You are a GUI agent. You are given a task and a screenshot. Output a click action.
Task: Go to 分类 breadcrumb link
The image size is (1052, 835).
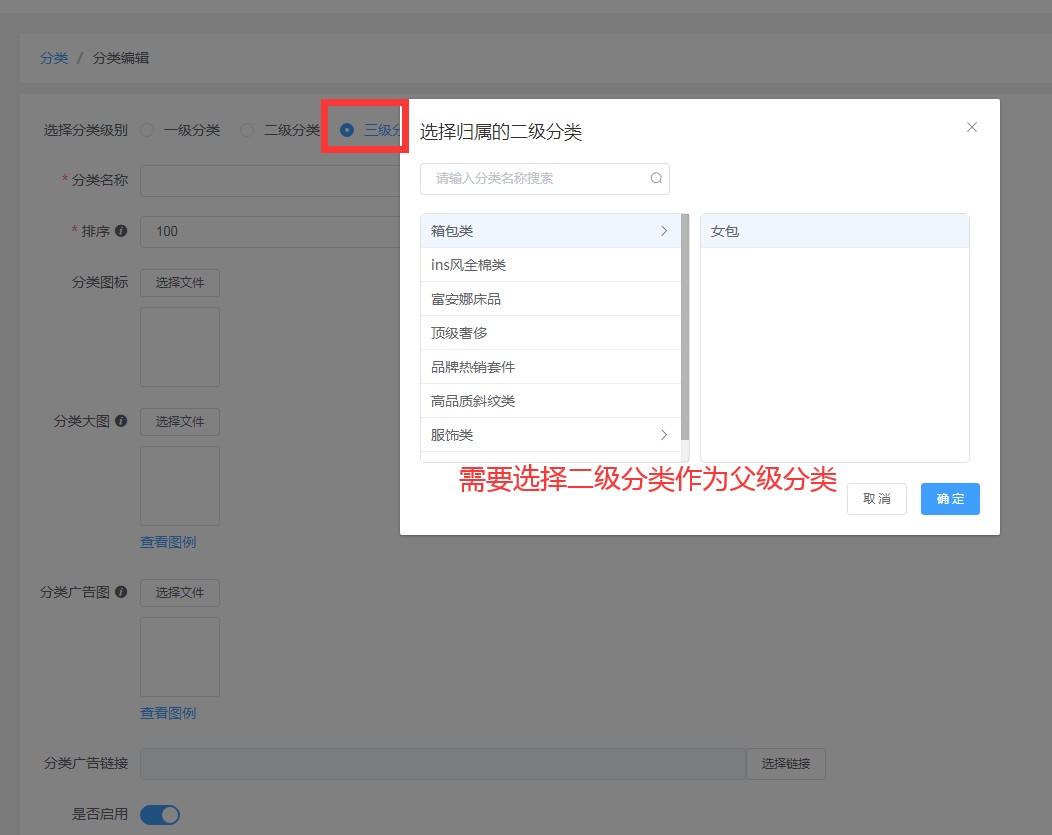[54, 58]
